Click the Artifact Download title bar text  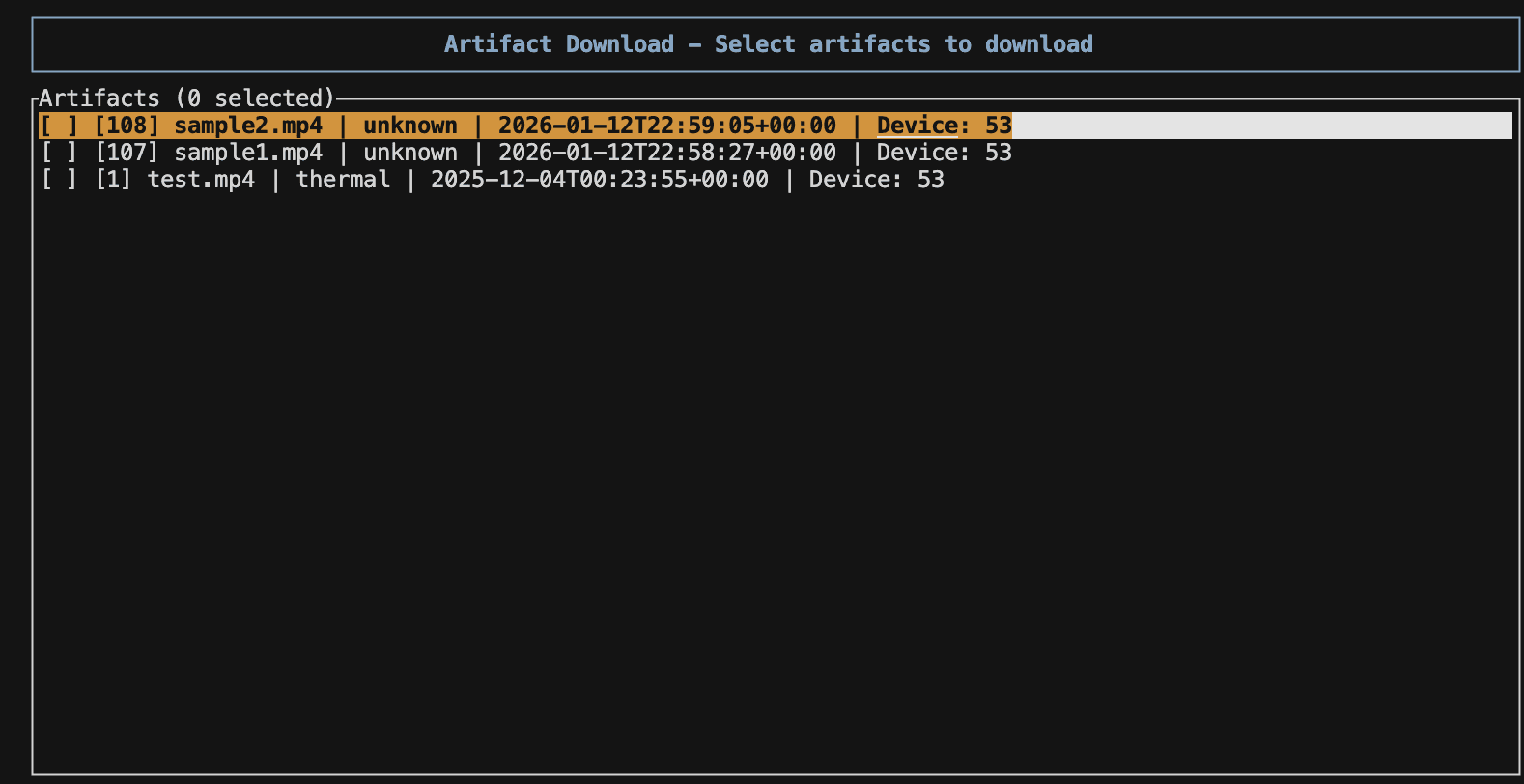click(769, 43)
